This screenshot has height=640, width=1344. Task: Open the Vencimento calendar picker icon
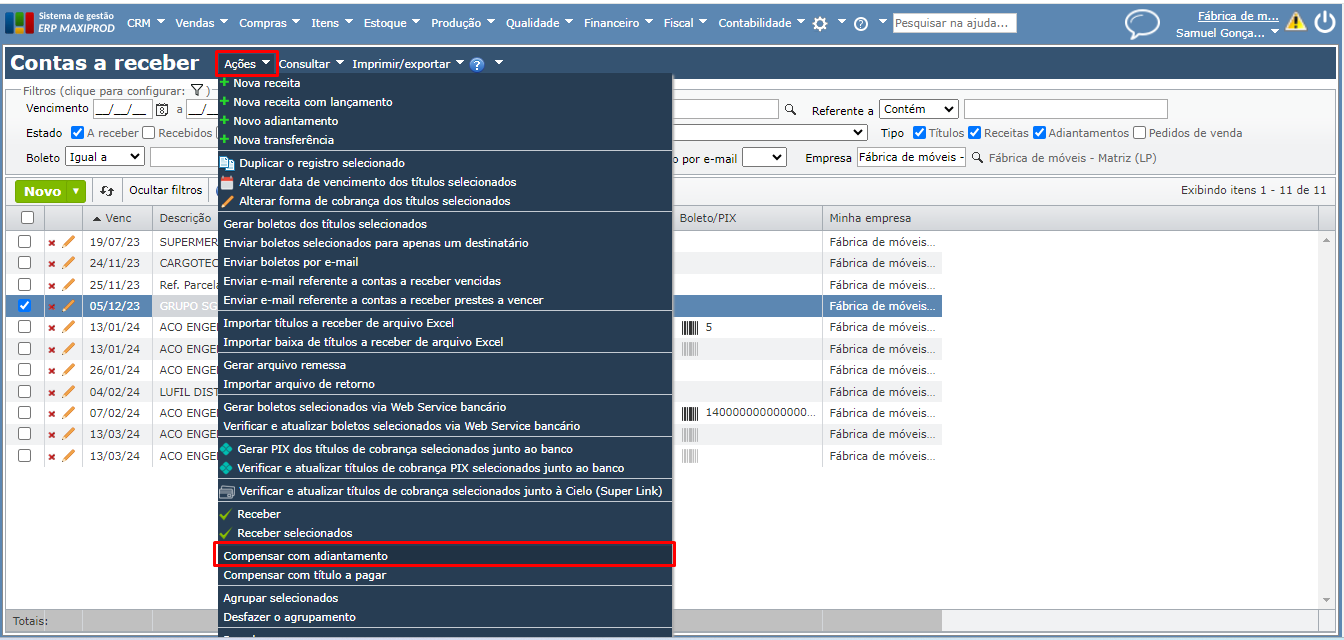161,110
